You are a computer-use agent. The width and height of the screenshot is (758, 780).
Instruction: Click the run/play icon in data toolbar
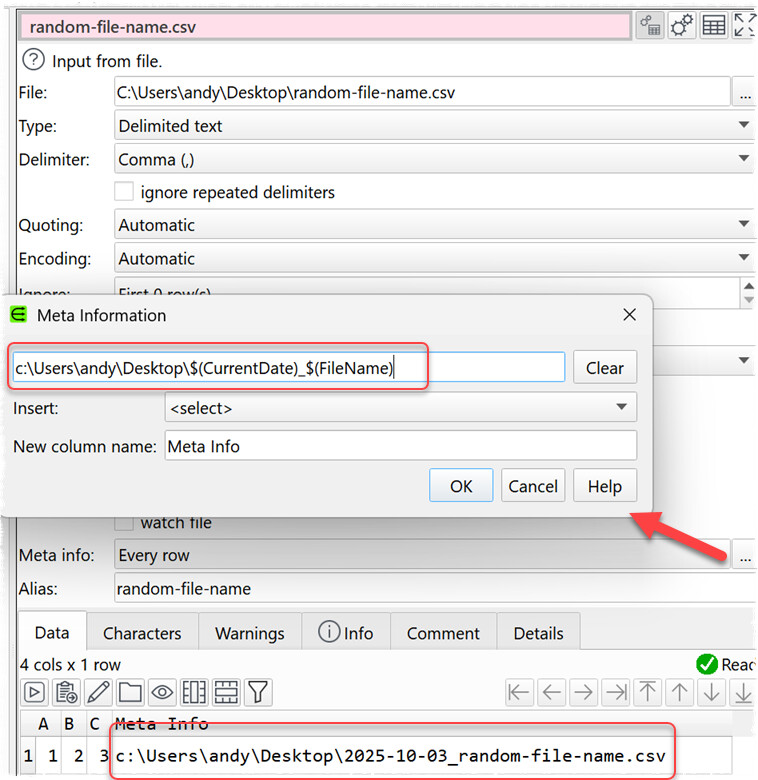[34, 692]
